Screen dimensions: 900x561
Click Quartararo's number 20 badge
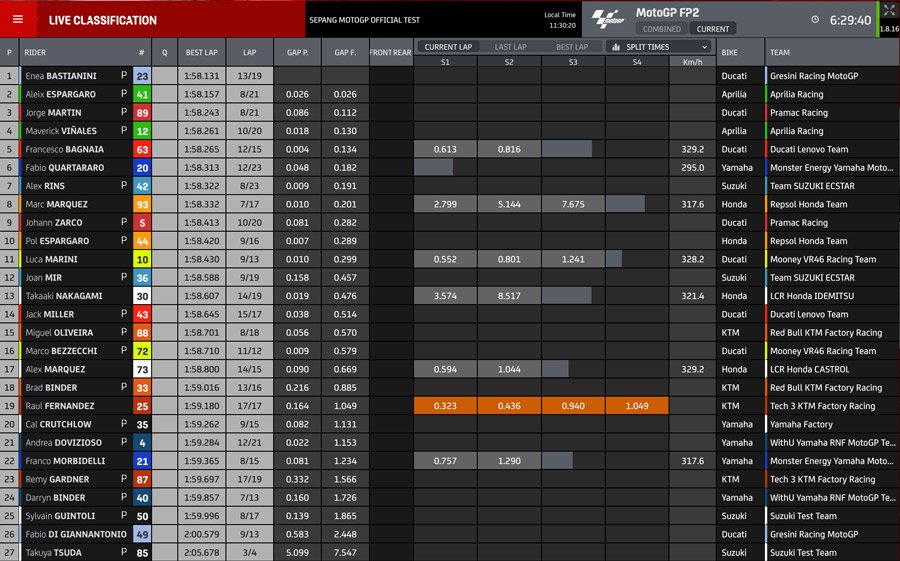coord(142,168)
